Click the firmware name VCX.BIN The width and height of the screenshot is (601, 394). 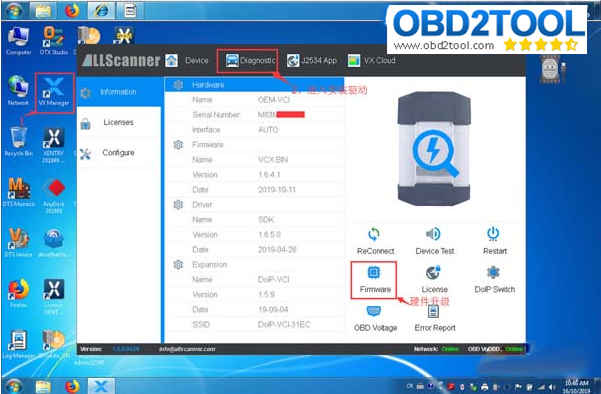(x=273, y=160)
